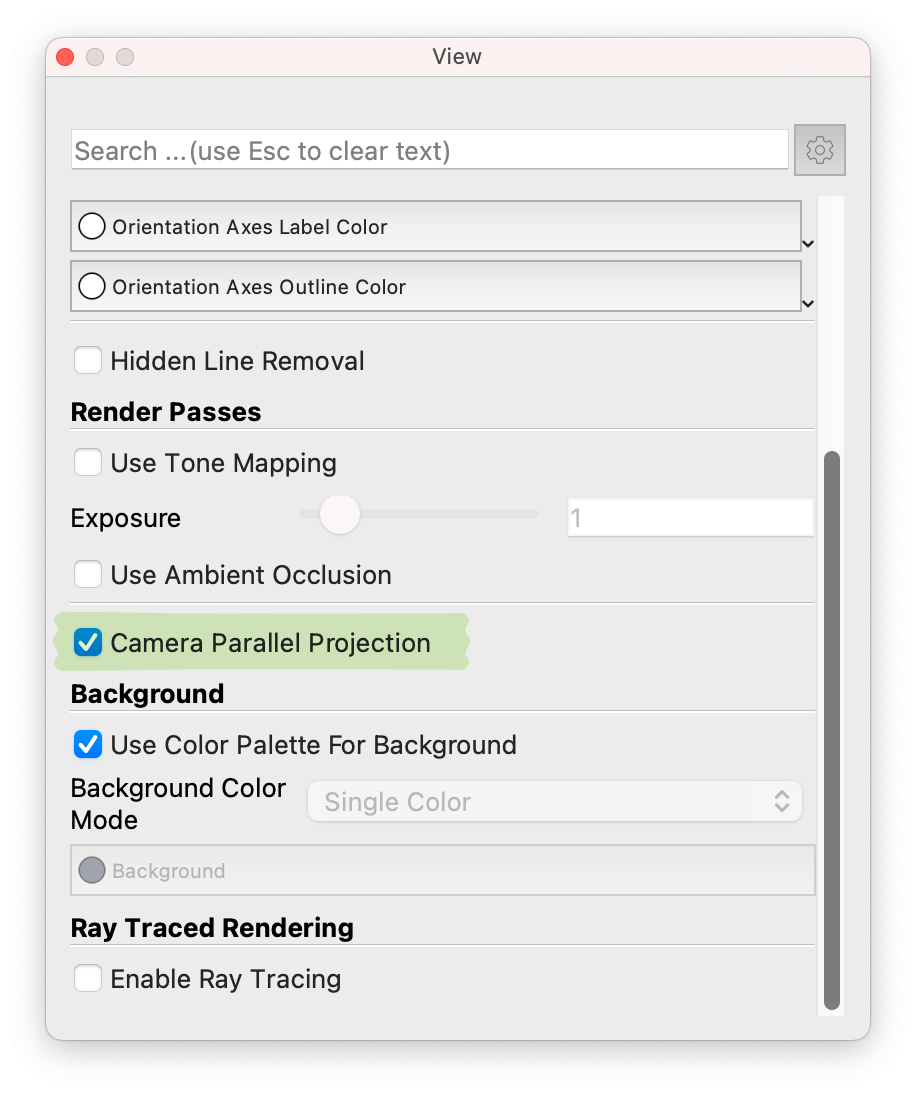Click the gray Background color circle
Viewport: 916px width, 1094px height.
[x=92, y=870]
